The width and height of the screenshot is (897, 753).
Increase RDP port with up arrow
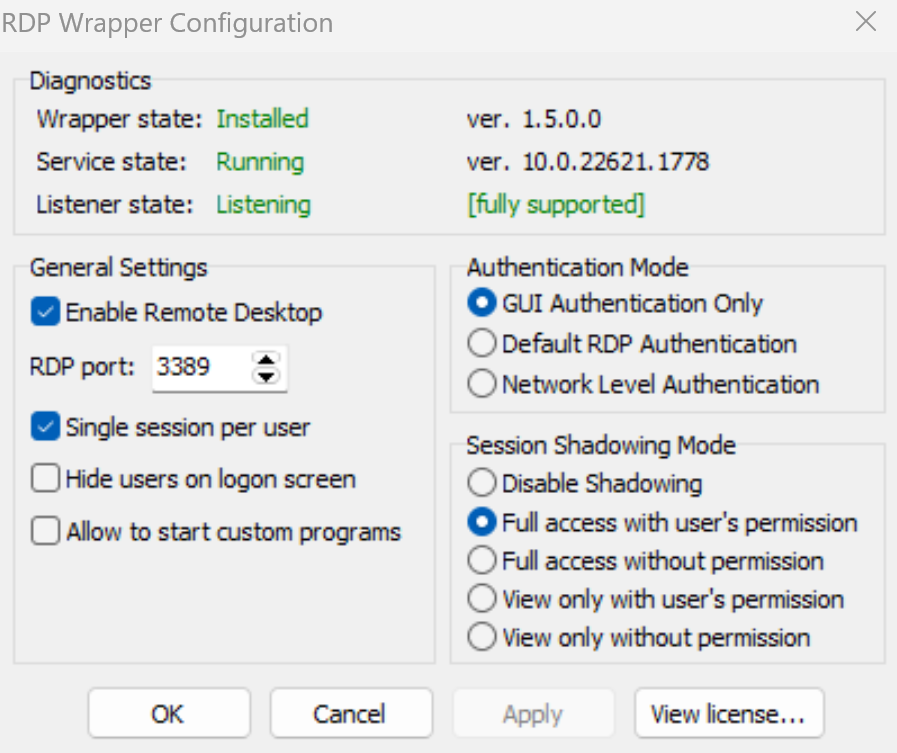(x=265, y=359)
